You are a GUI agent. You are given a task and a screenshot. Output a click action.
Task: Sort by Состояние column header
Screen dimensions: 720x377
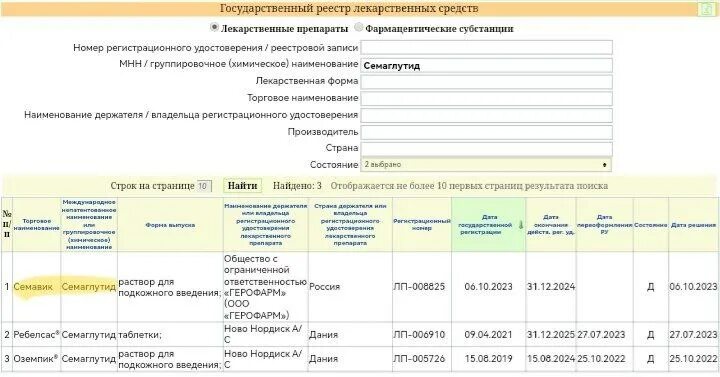[x=651, y=225]
